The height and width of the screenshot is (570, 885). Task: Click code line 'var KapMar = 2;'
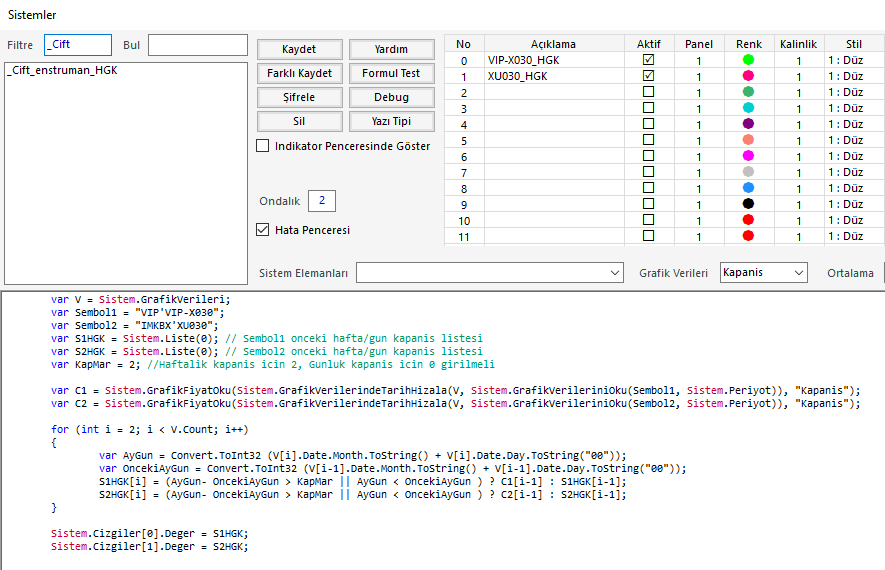(x=273, y=365)
